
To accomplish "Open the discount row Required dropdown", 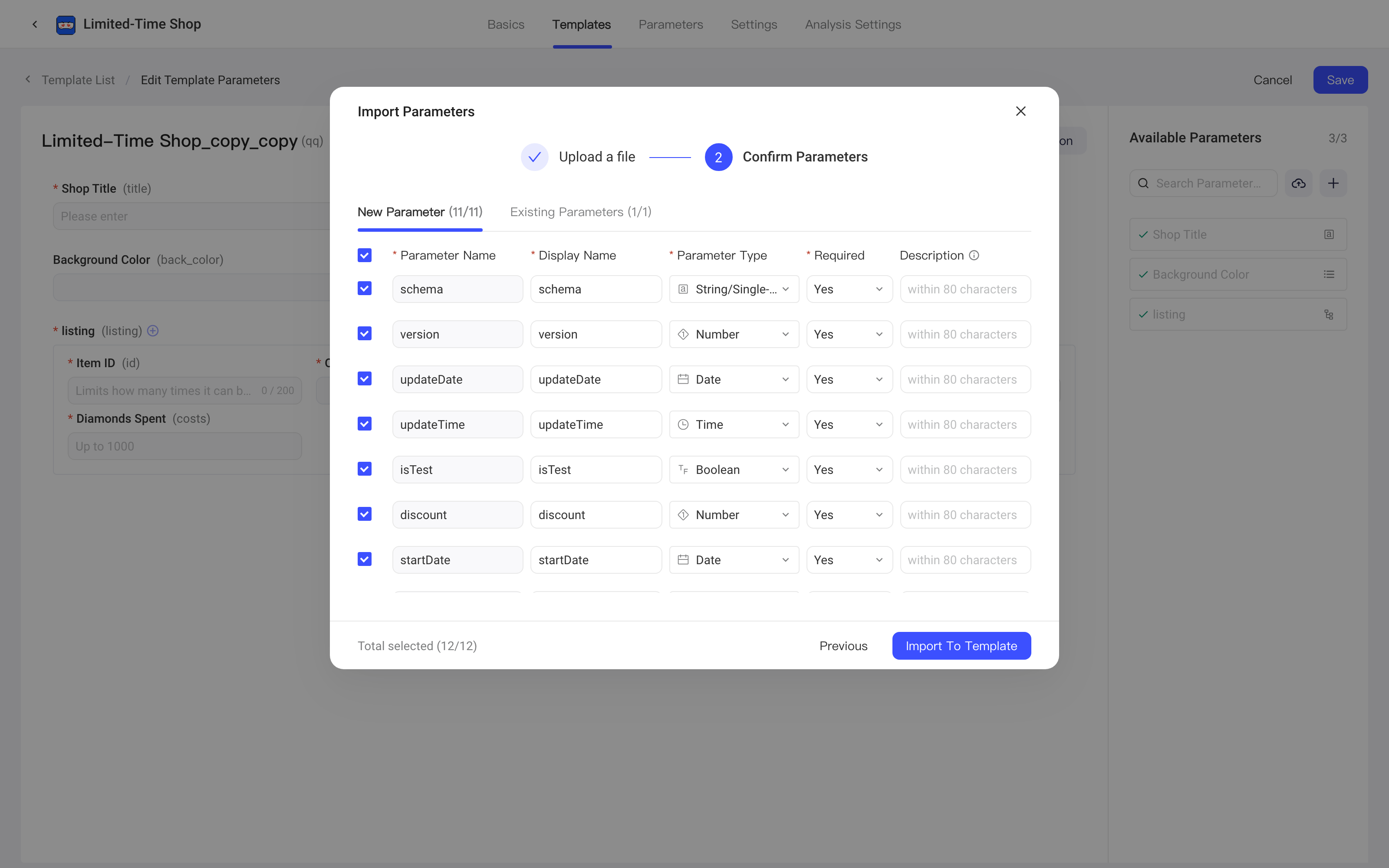I will (x=849, y=515).
